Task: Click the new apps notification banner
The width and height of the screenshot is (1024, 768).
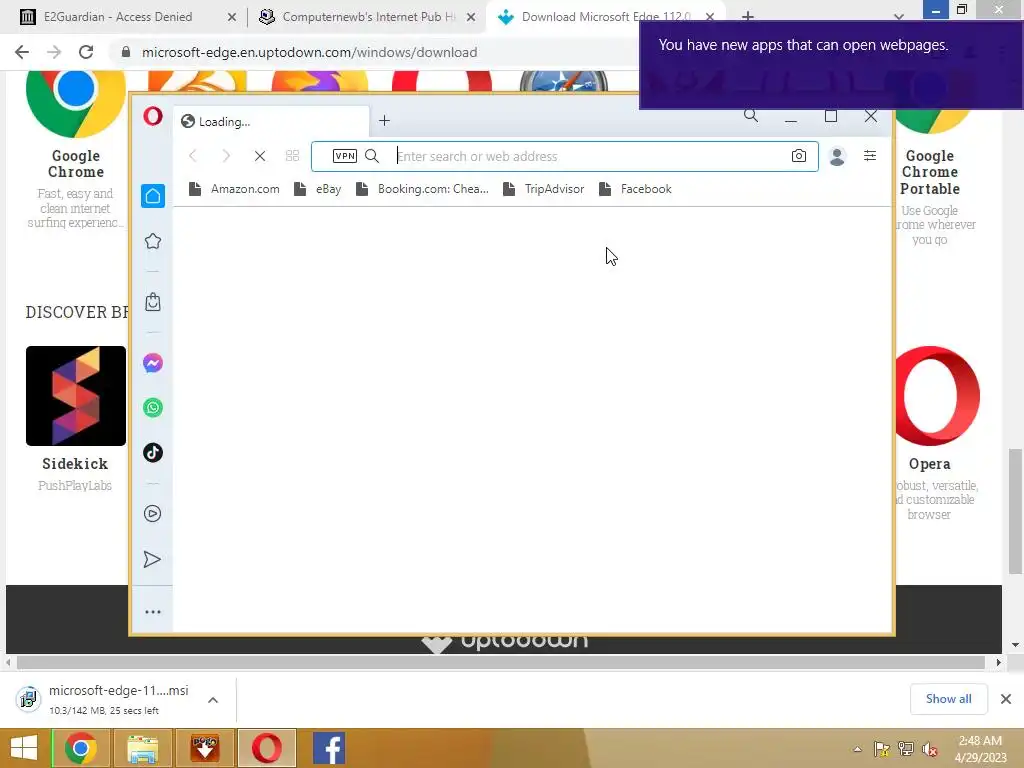Action: coord(831,65)
